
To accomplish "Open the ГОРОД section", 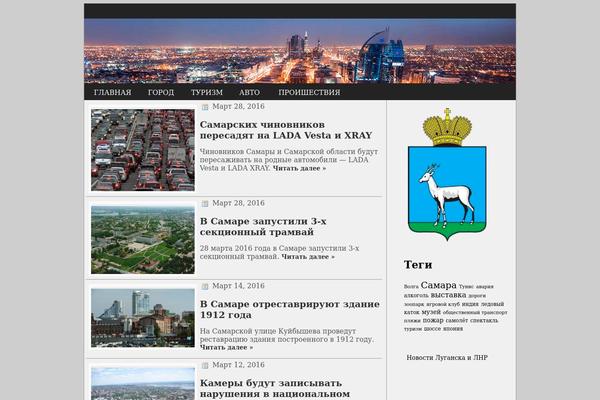I will coord(161,92).
